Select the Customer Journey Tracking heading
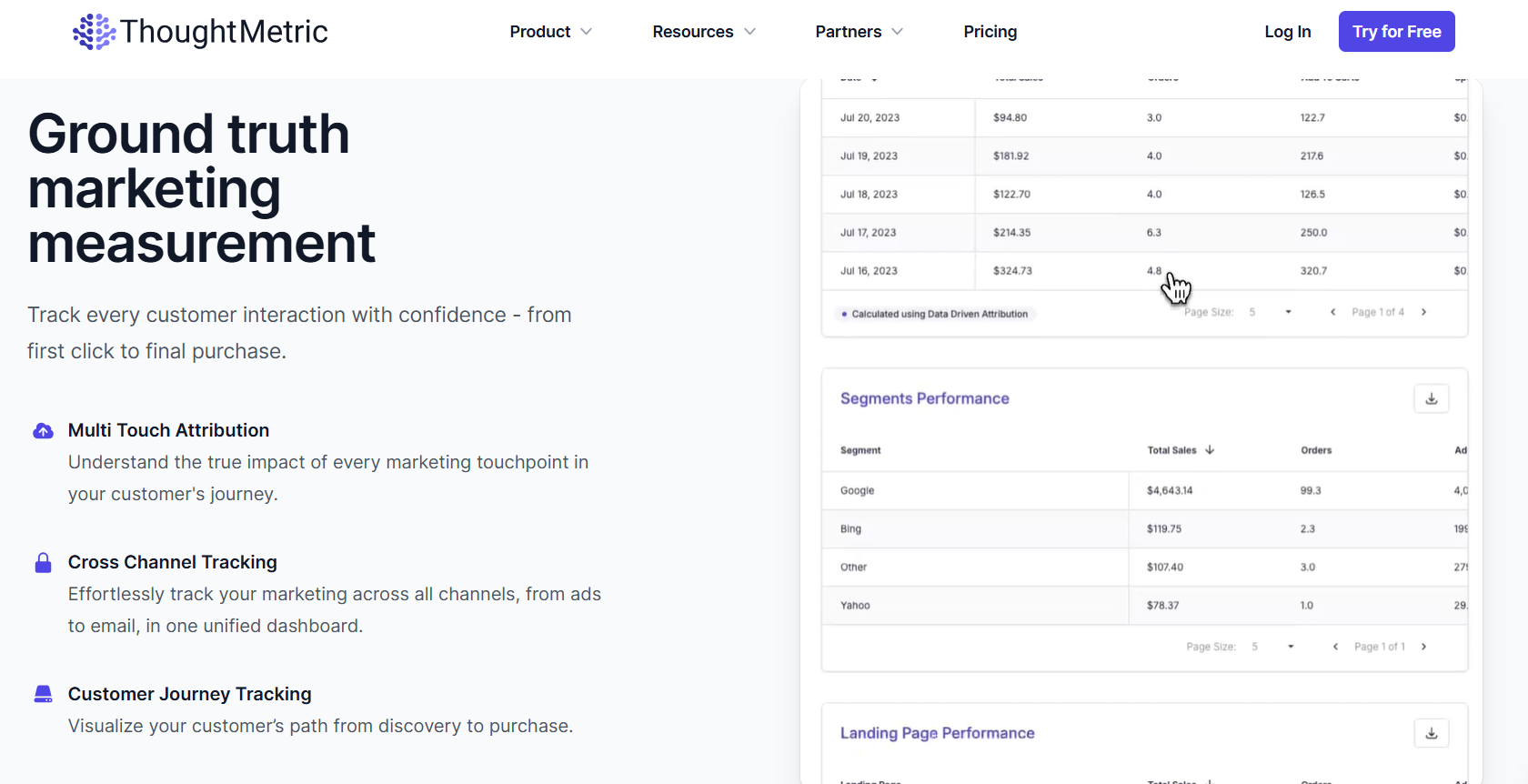The height and width of the screenshot is (784, 1528). click(189, 694)
